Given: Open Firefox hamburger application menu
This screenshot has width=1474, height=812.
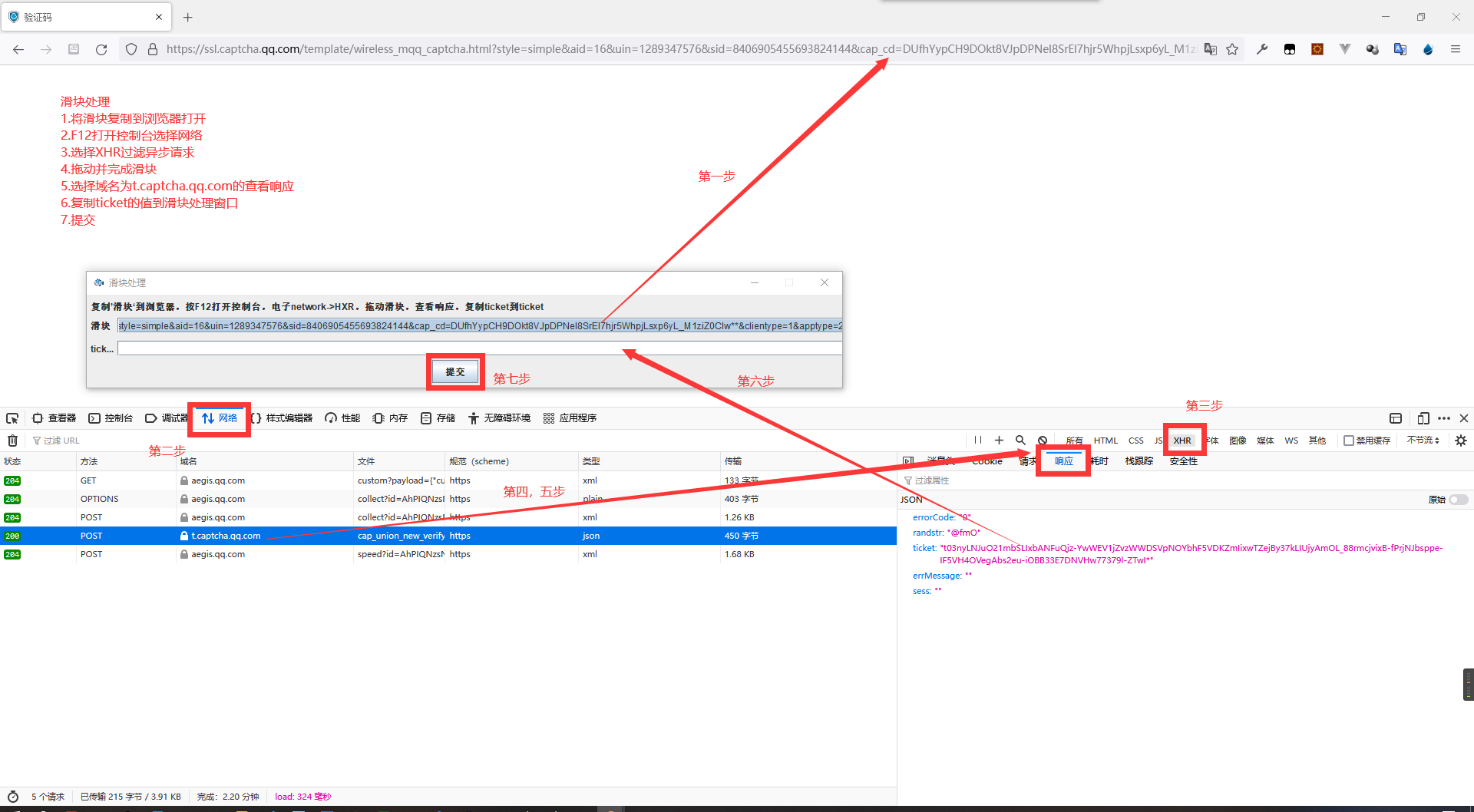Looking at the screenshot, I should pyautogui.click(x=1455, y=49).
